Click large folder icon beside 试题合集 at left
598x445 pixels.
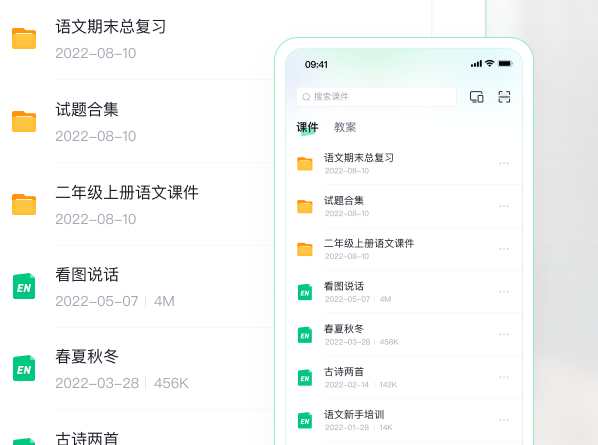(24, 121)
